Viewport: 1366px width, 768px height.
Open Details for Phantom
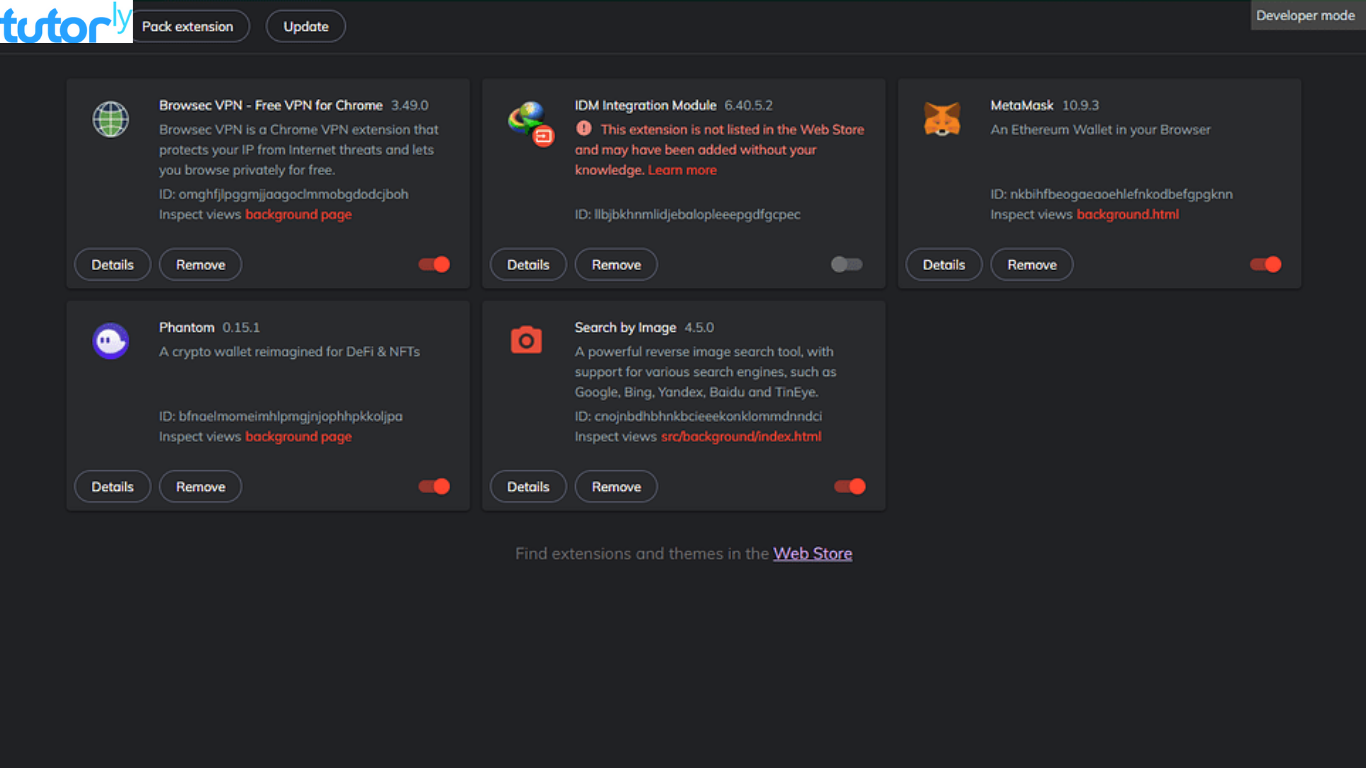112,486
